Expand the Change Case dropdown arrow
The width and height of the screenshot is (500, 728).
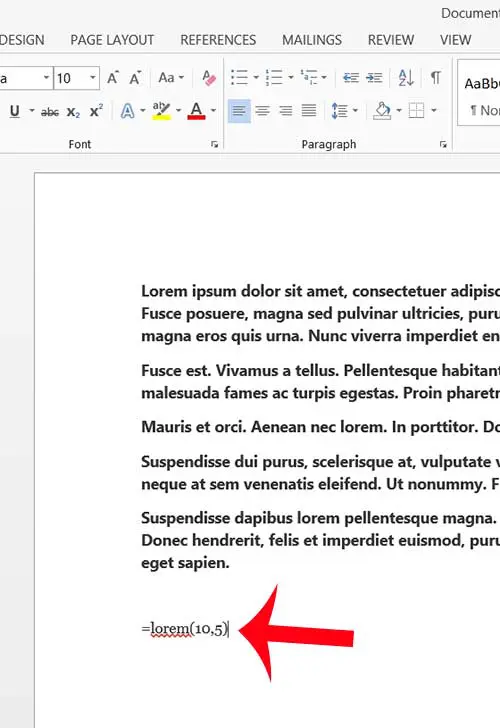tap(182, 78)
